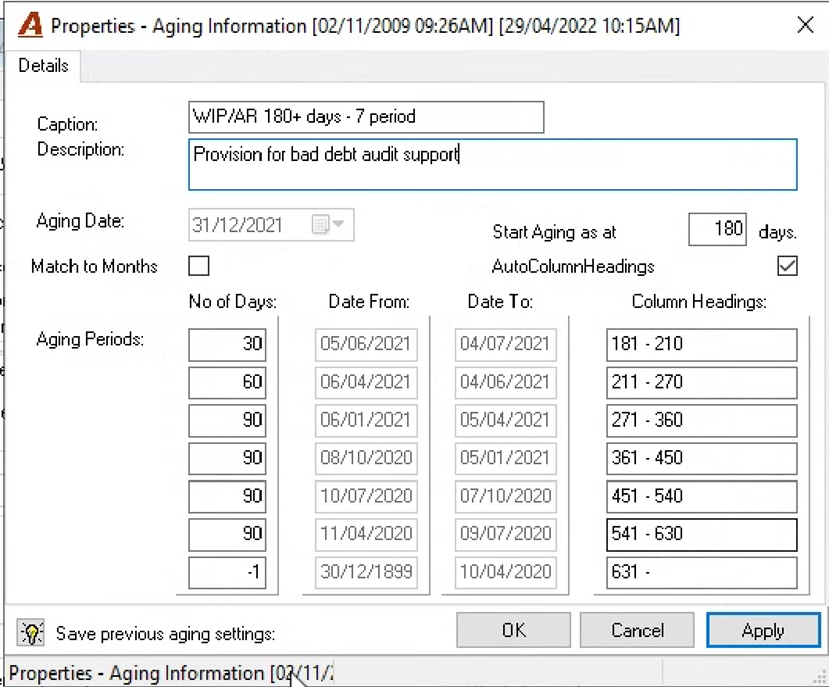Click the 'Save previous aging settings:' label
The height and width of the screenshot is (687, 829).
(165, 634)
